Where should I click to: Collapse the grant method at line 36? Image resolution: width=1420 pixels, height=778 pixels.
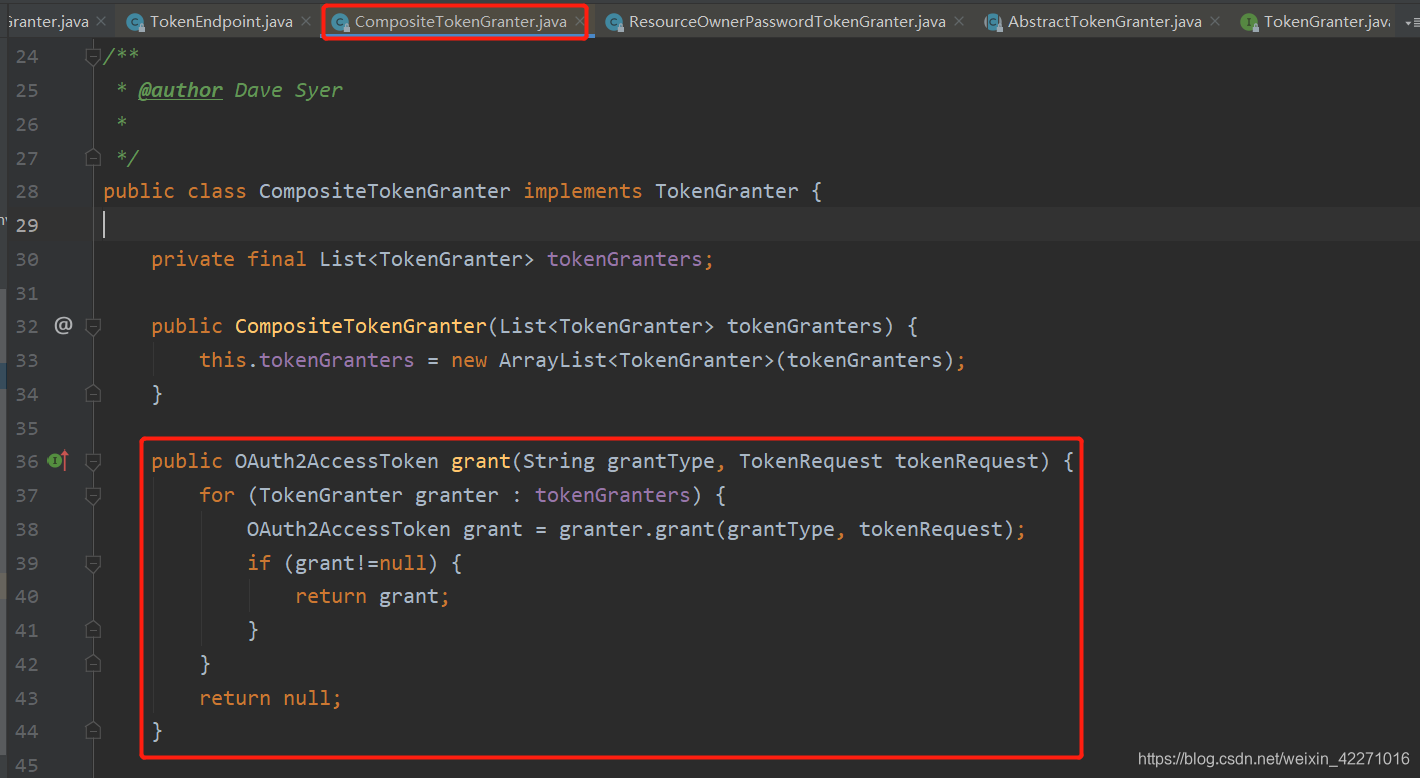click(93, 461)
